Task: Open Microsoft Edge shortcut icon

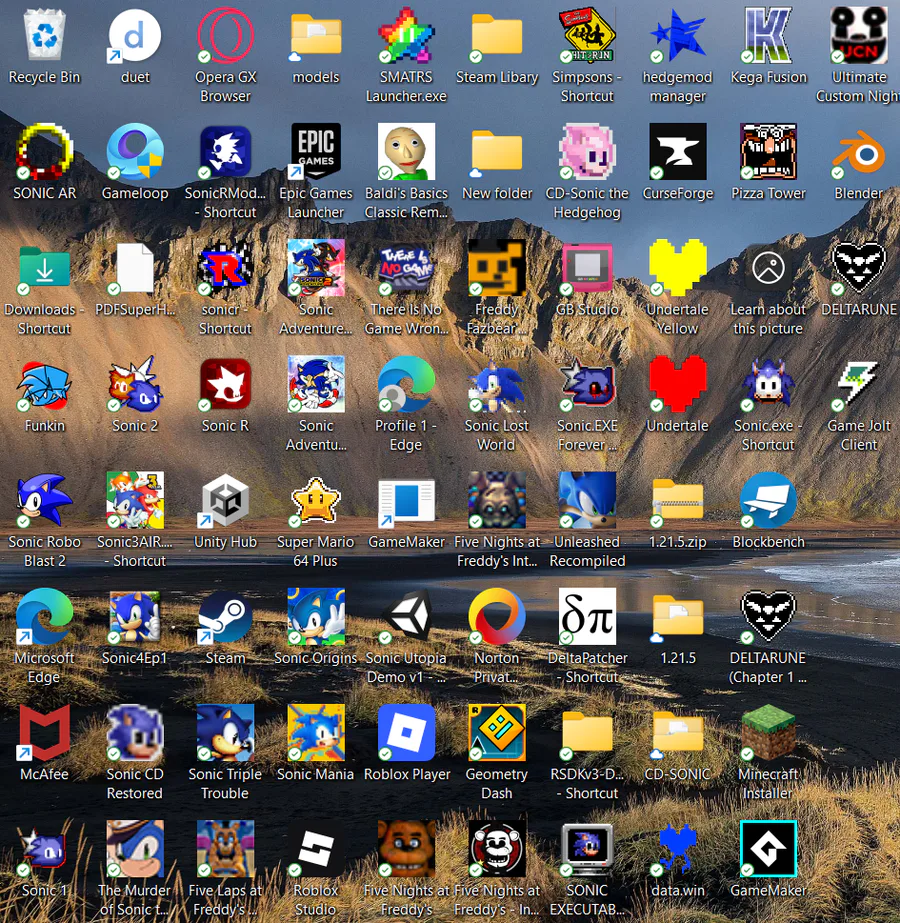Action: point(44,616)
